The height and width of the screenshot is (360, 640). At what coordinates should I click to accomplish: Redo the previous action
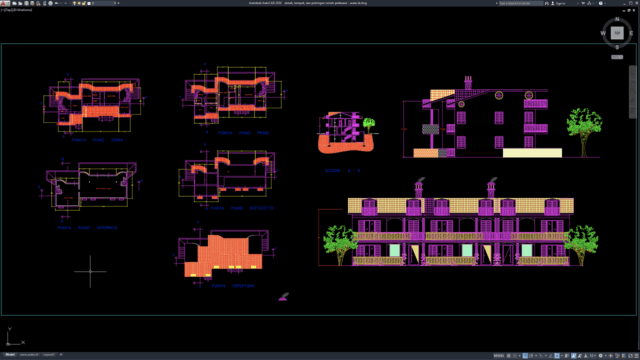(66, 3)
